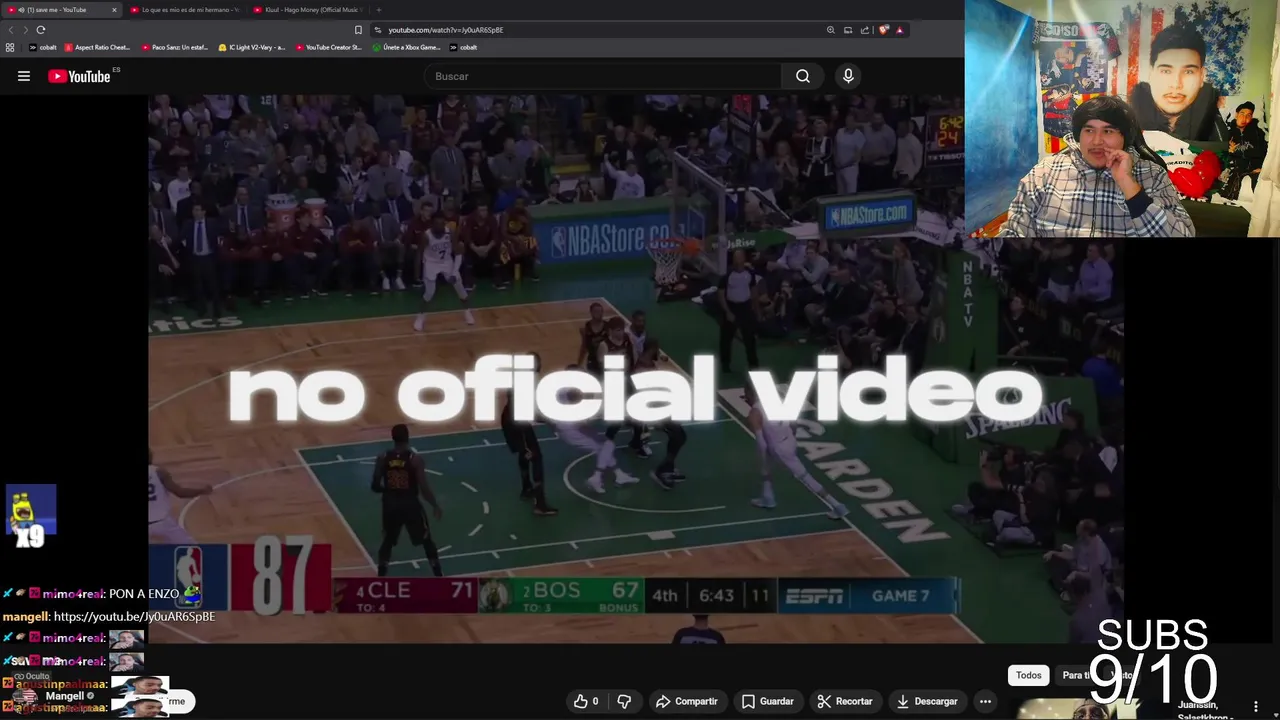Close the 'save me - YouTube' tab
The width and height of the screenshot is (1280, 720).
coord(114,10)
